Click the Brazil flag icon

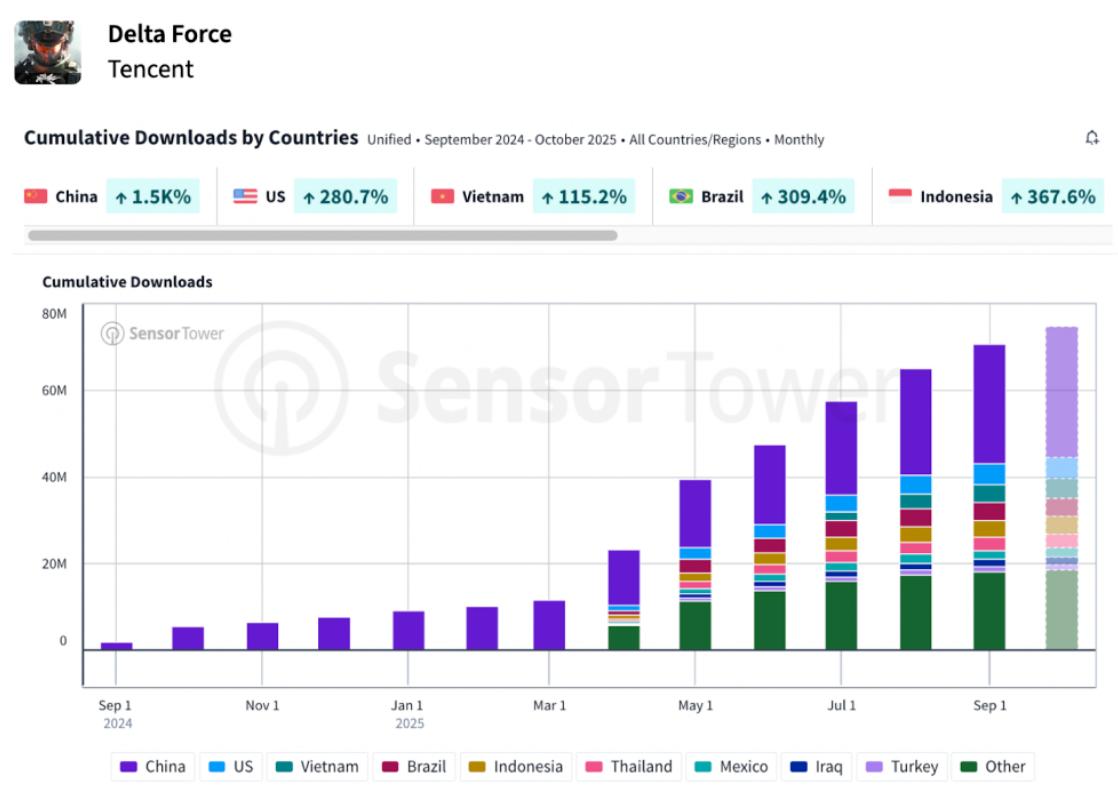[x=681, y=196]
